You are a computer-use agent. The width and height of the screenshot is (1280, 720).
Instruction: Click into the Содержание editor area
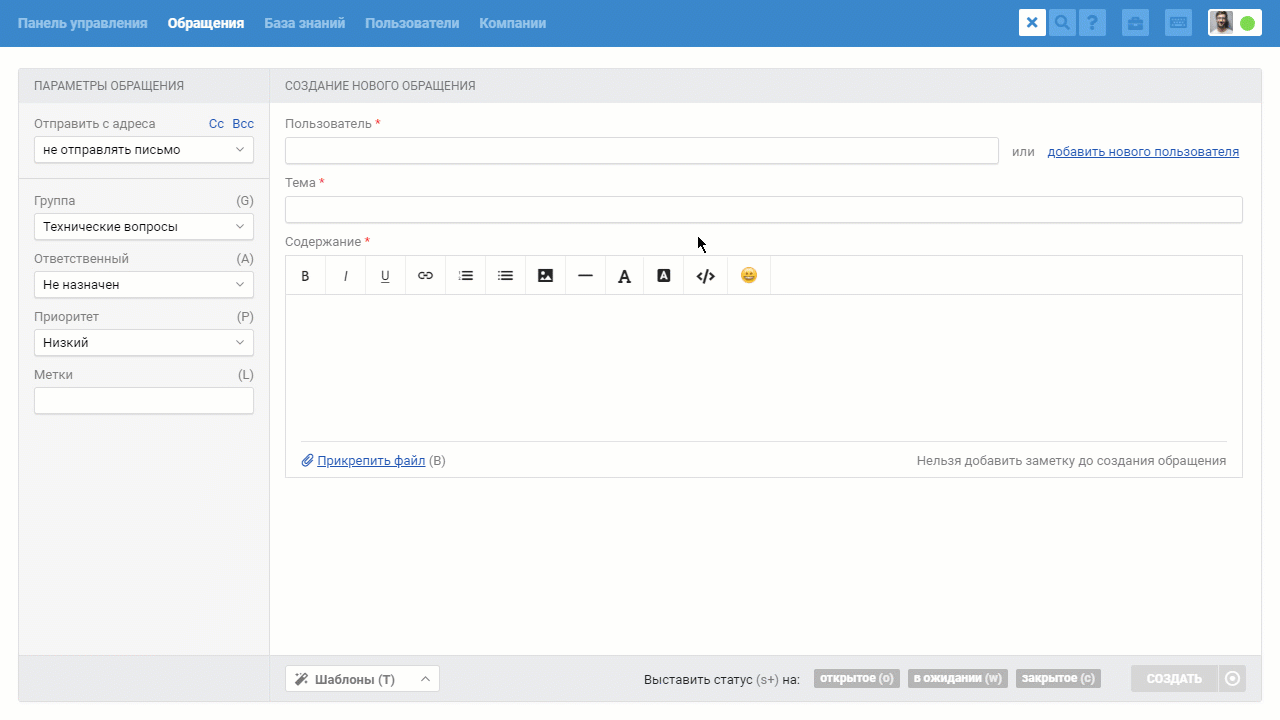coord(764,367)
